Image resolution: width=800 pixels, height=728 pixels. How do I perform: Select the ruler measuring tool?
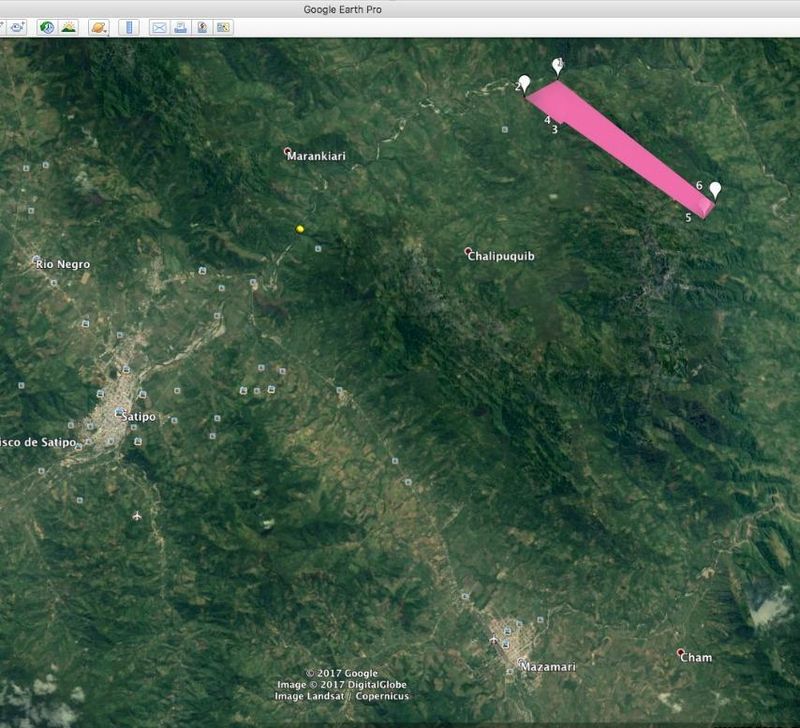[x=129, y=27]
